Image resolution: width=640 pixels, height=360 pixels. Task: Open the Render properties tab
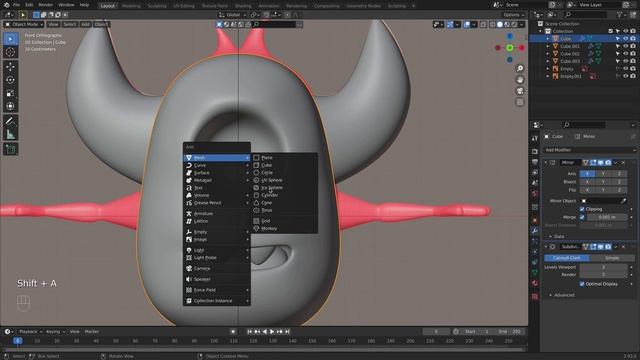(x=535, y=151)
